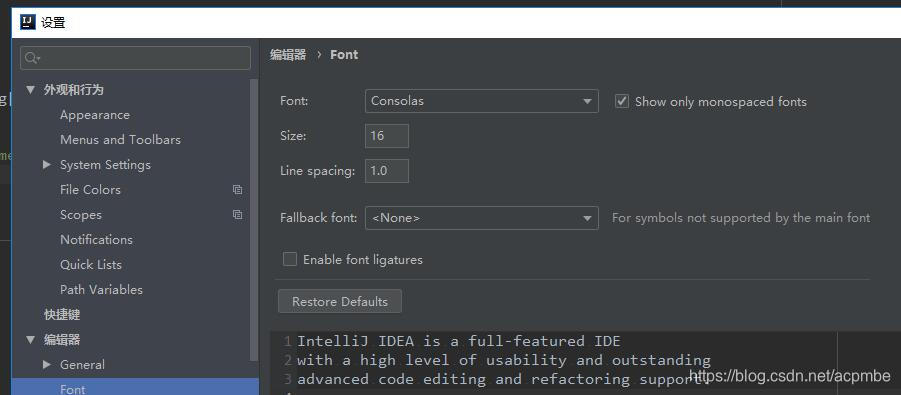Open 快捷键 settings page
Screen dimensions: 901x395
point(62,315)
